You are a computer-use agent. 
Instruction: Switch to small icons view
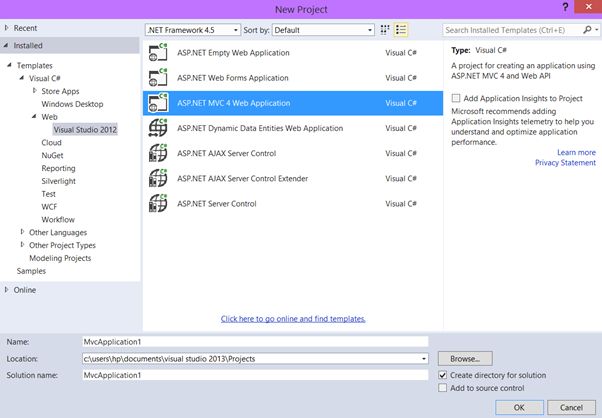385,30
